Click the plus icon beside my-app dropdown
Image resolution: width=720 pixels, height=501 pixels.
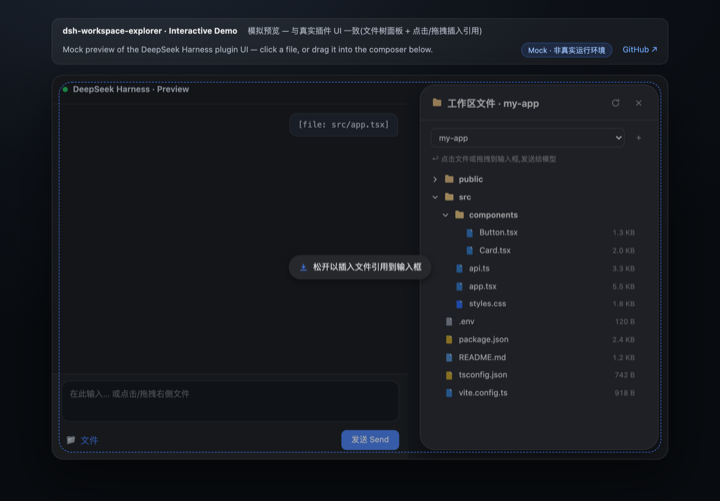click(x=638, y=138)
